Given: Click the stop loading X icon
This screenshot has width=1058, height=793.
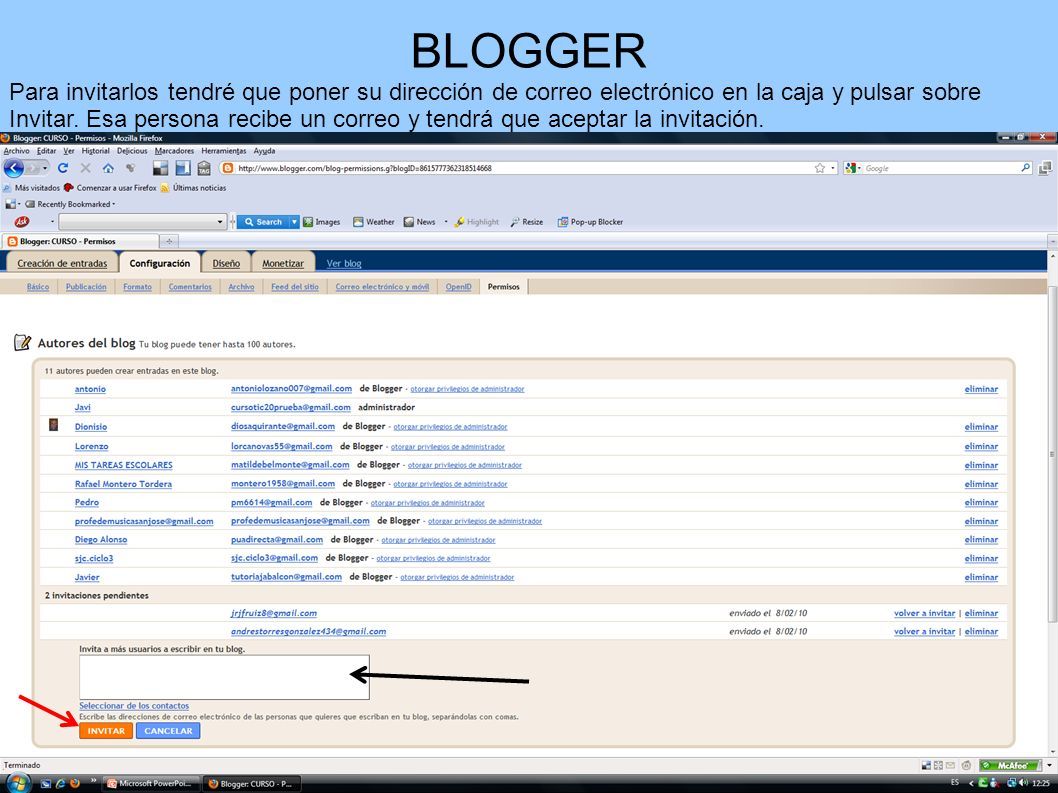Looking at the screenshot, I should pyautogui.click(x=86, y=168).
